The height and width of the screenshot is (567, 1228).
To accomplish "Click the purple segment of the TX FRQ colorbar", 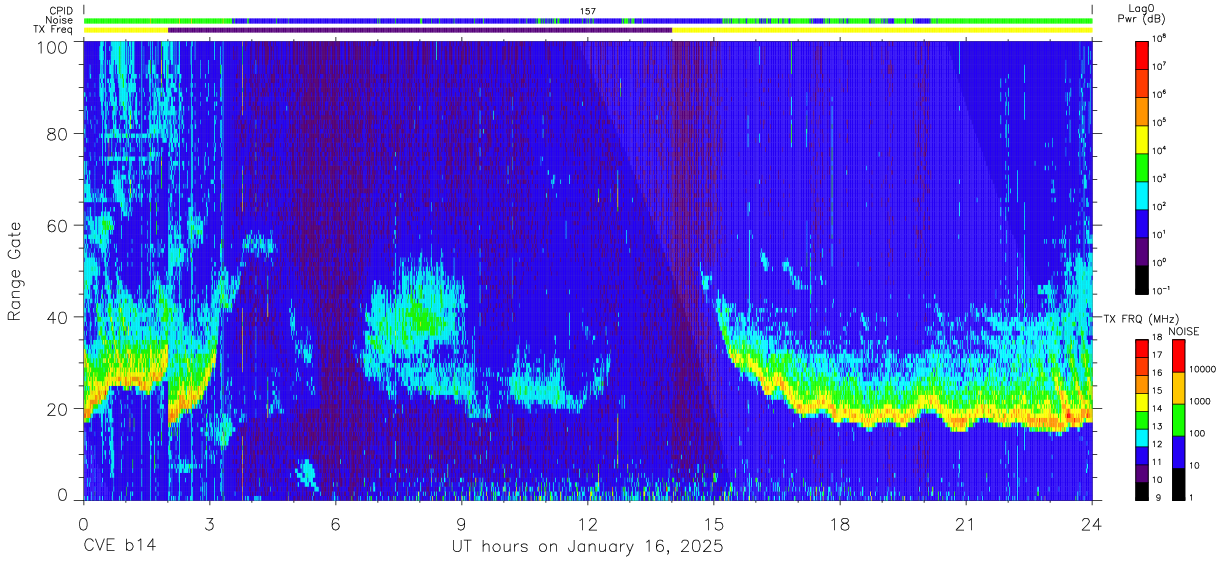I will [1142, 473].
